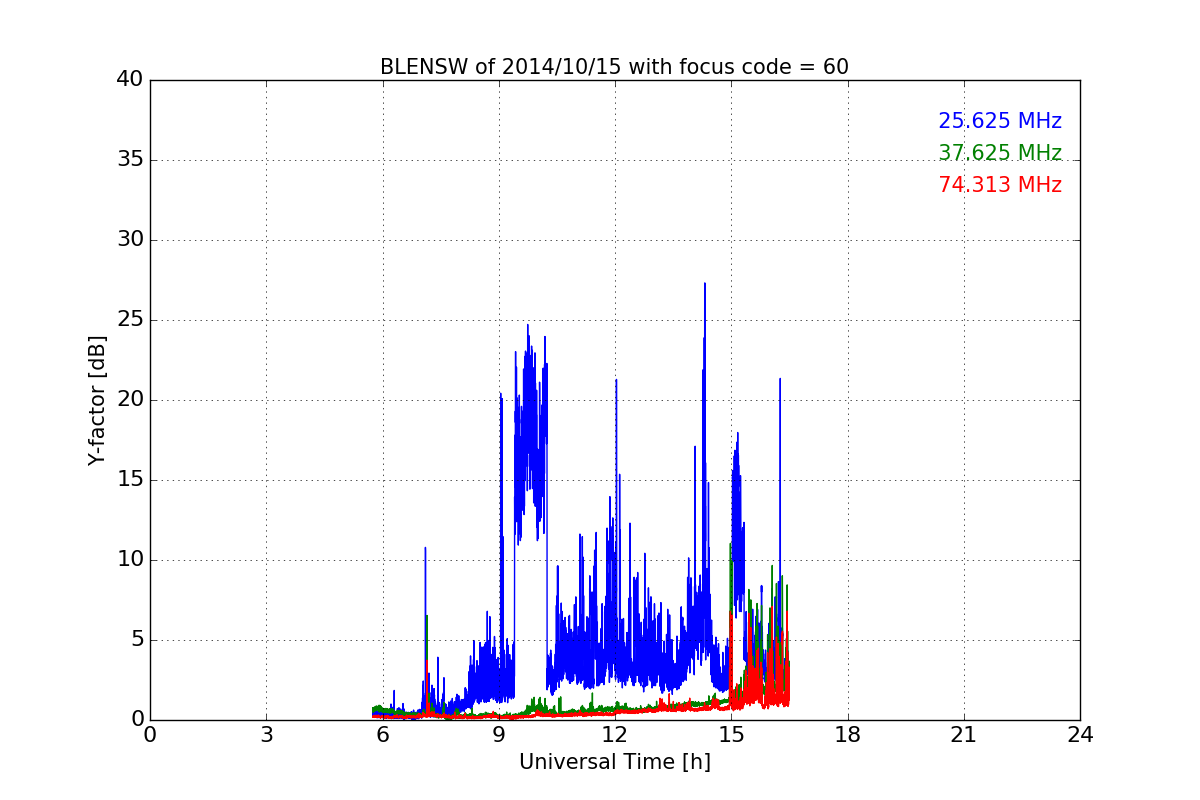The width and height of the screenshot is (1200, 800).
Task: Click the y-axis tick label 20
Action: [130, 400]
